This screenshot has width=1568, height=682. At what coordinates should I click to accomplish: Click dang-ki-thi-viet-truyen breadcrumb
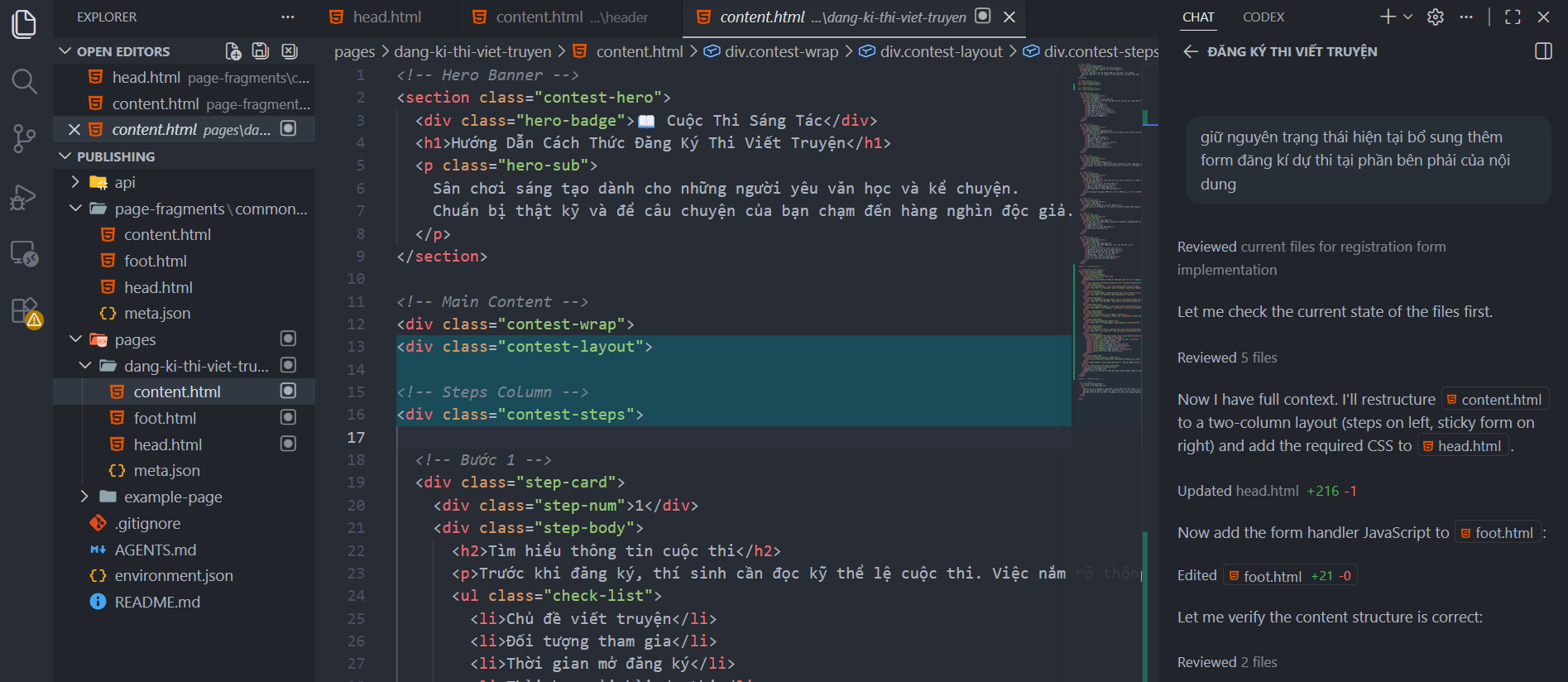[472, 51]
